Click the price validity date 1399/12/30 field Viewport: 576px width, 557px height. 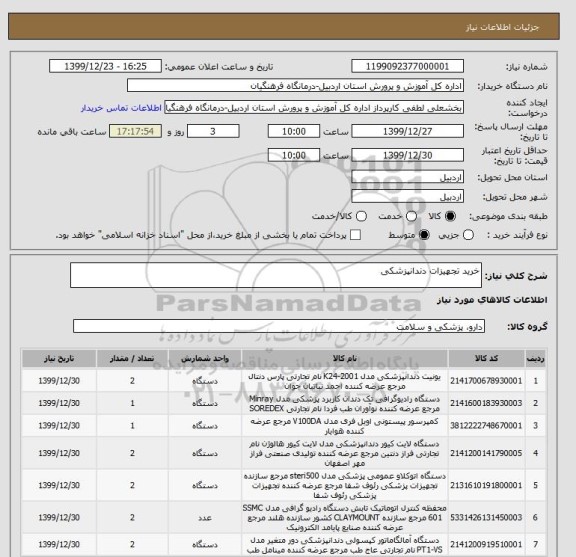[407, 155]
